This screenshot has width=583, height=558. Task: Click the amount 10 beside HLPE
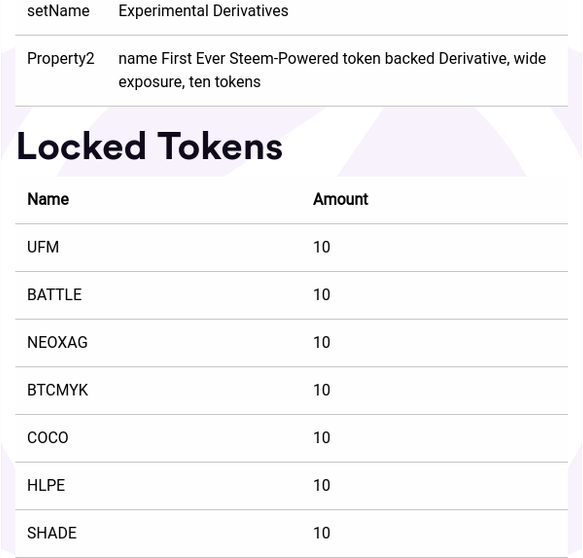[x=322, y=486]
